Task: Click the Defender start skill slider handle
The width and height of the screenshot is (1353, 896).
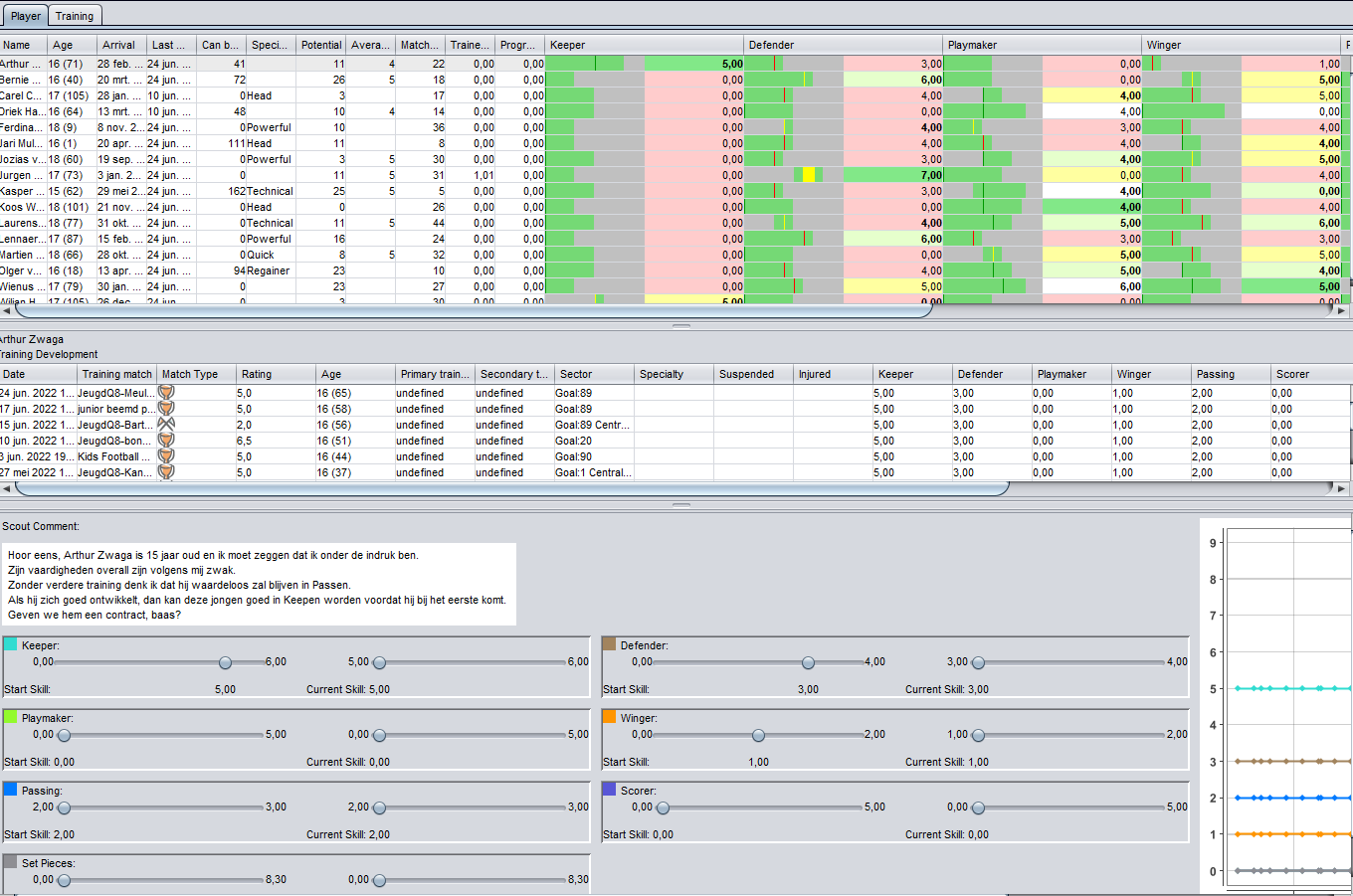Action: tap(808, 663)
